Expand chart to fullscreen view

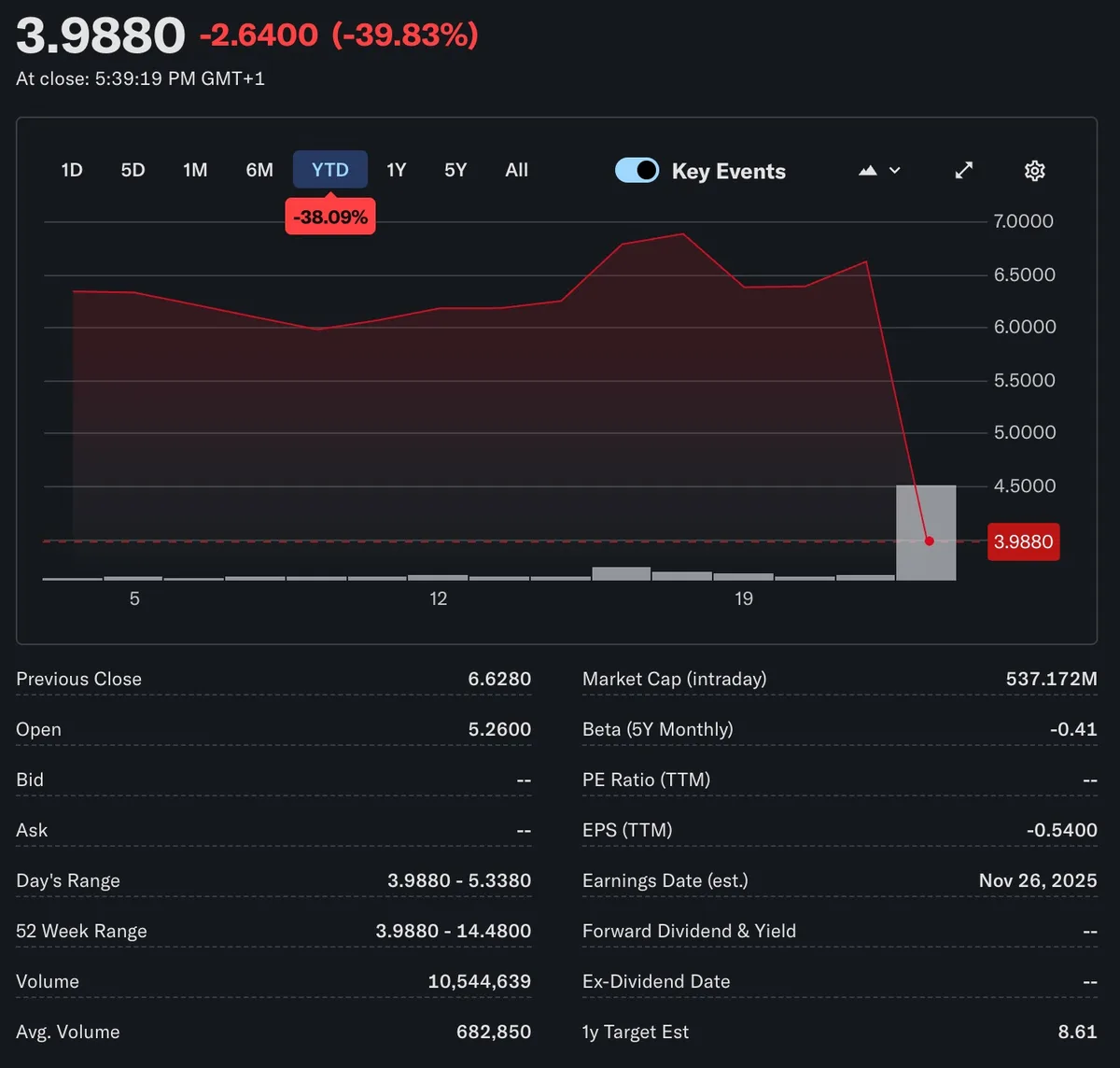(x=964, y=171)
